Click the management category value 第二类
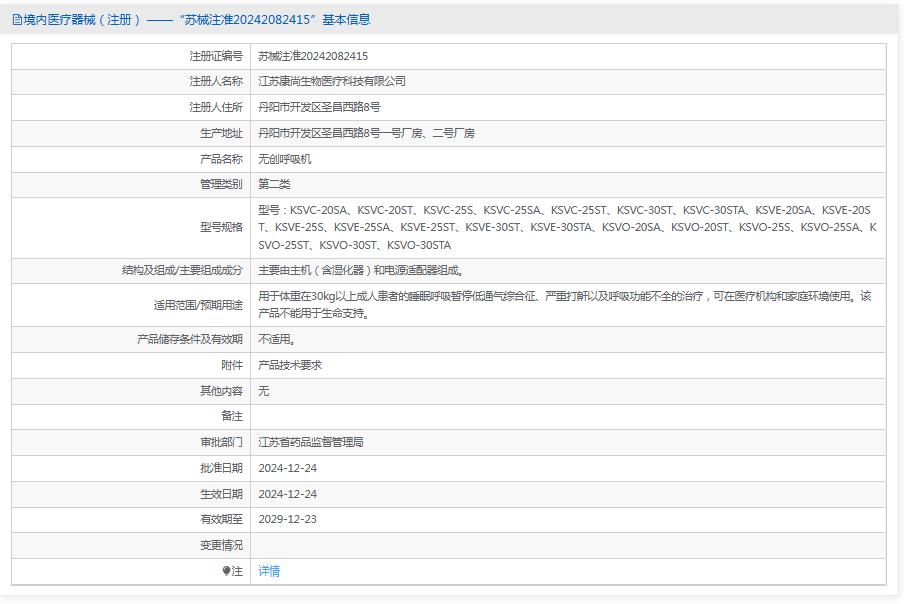The width and height of the screenshot is (904, 604). click(x=274, y=184)
